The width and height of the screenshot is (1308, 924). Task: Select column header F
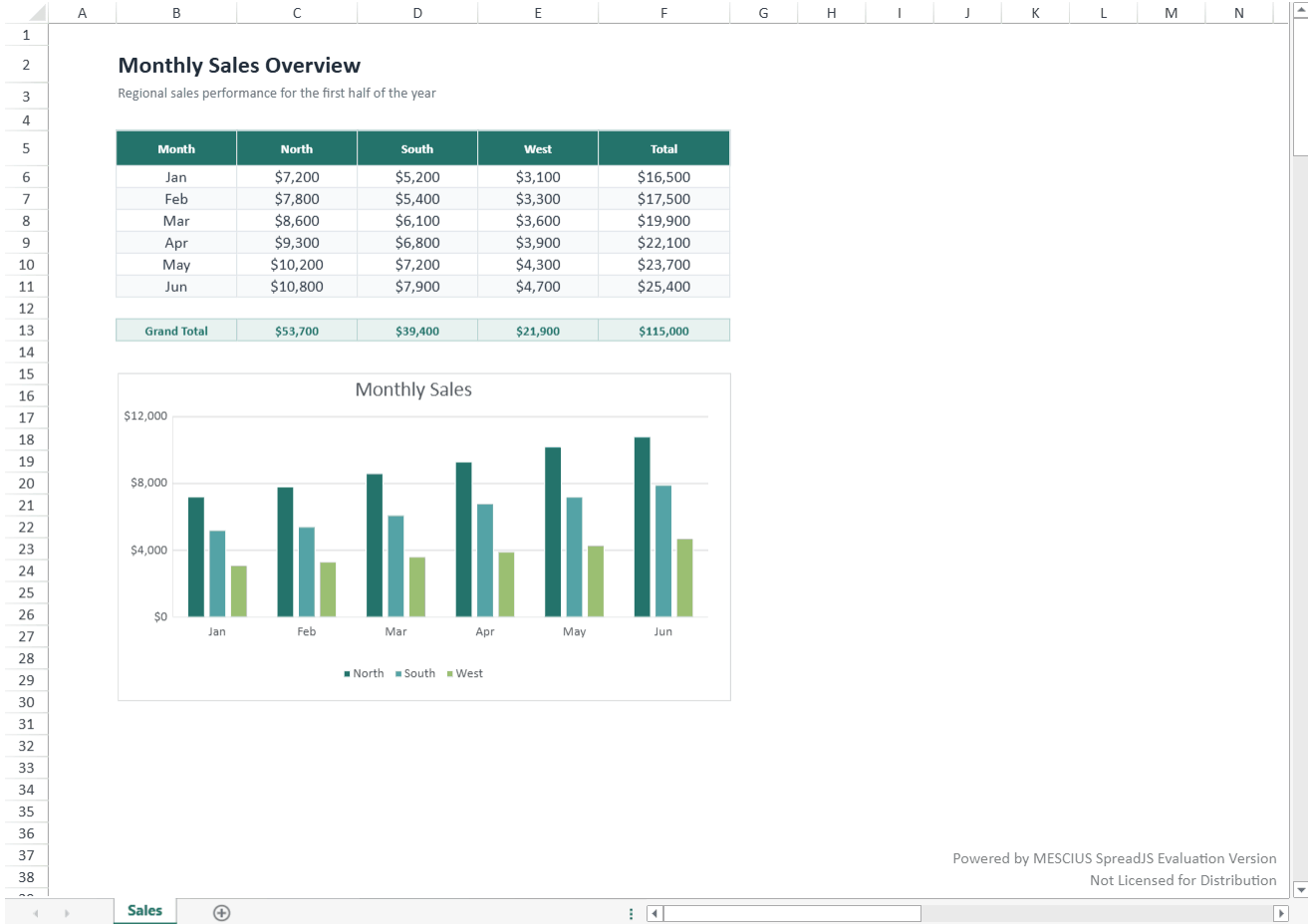point(663,13)
